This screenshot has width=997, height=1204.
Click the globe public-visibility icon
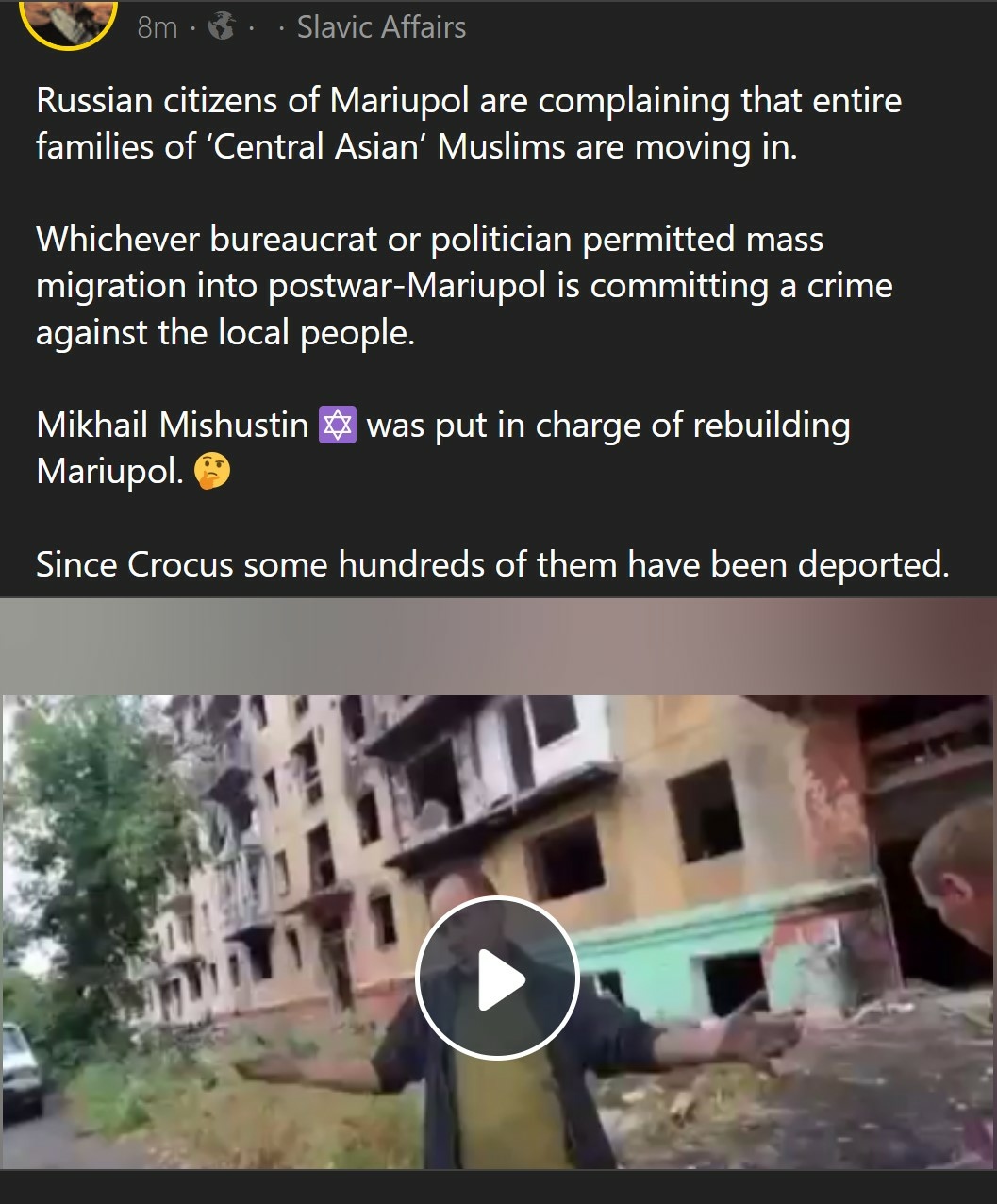(x=221, y=28)
